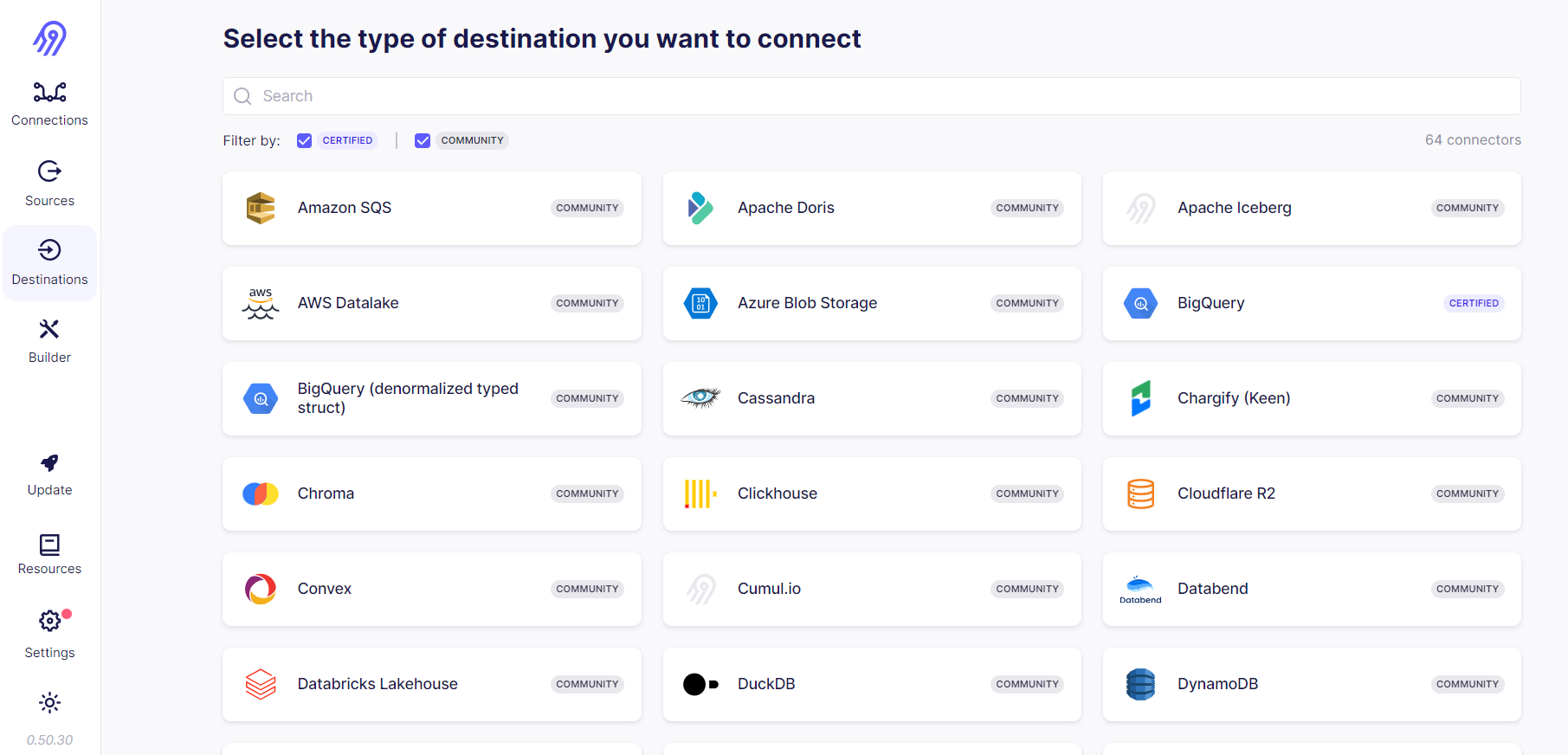This screenshot has height=755, width=1568.
Task: Open the Amazon SQS destination card
Action: pyautogui.click(x=431, y=208)
